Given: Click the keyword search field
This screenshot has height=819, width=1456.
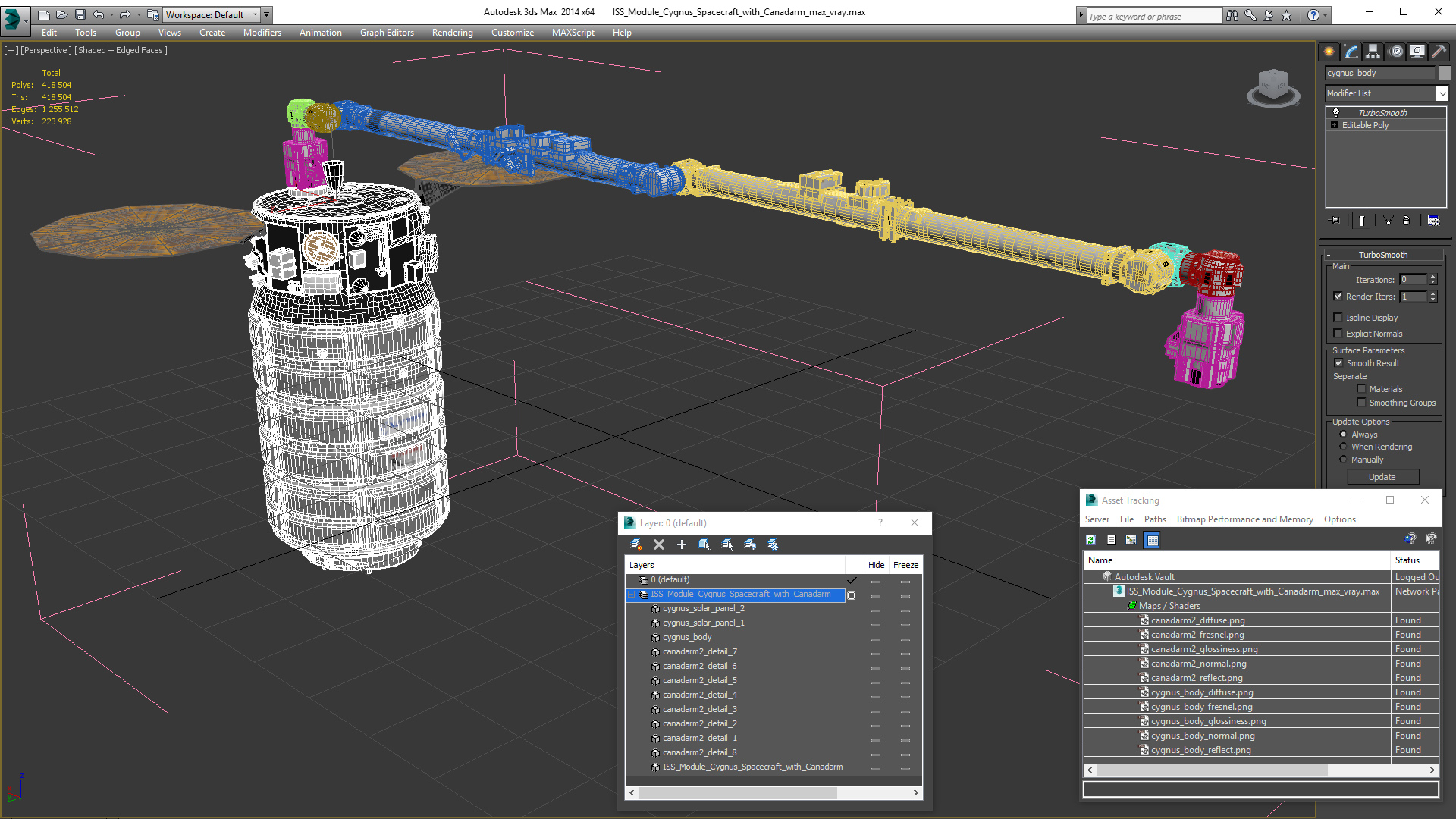Looking at the screenshot, I should click(1153, 16).
